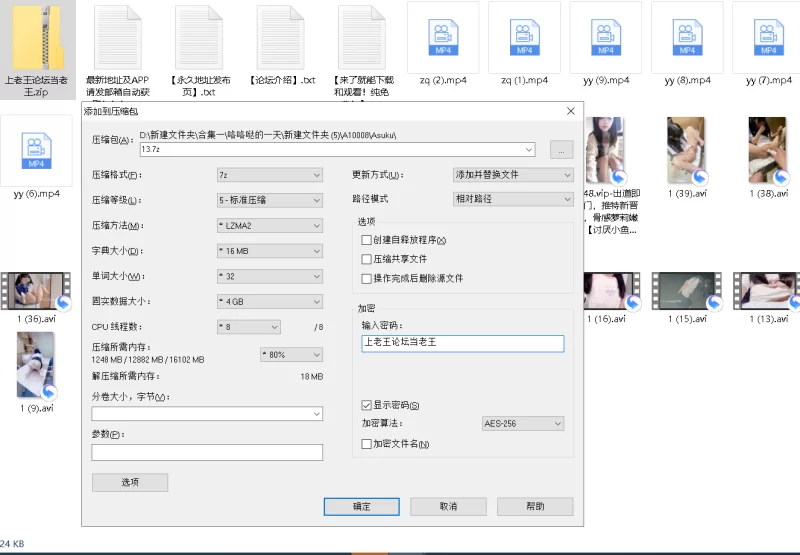800x555 pixels.
Task: Select the 1 (15).avi video thumbnail
Action: click(x=687, y=291)
